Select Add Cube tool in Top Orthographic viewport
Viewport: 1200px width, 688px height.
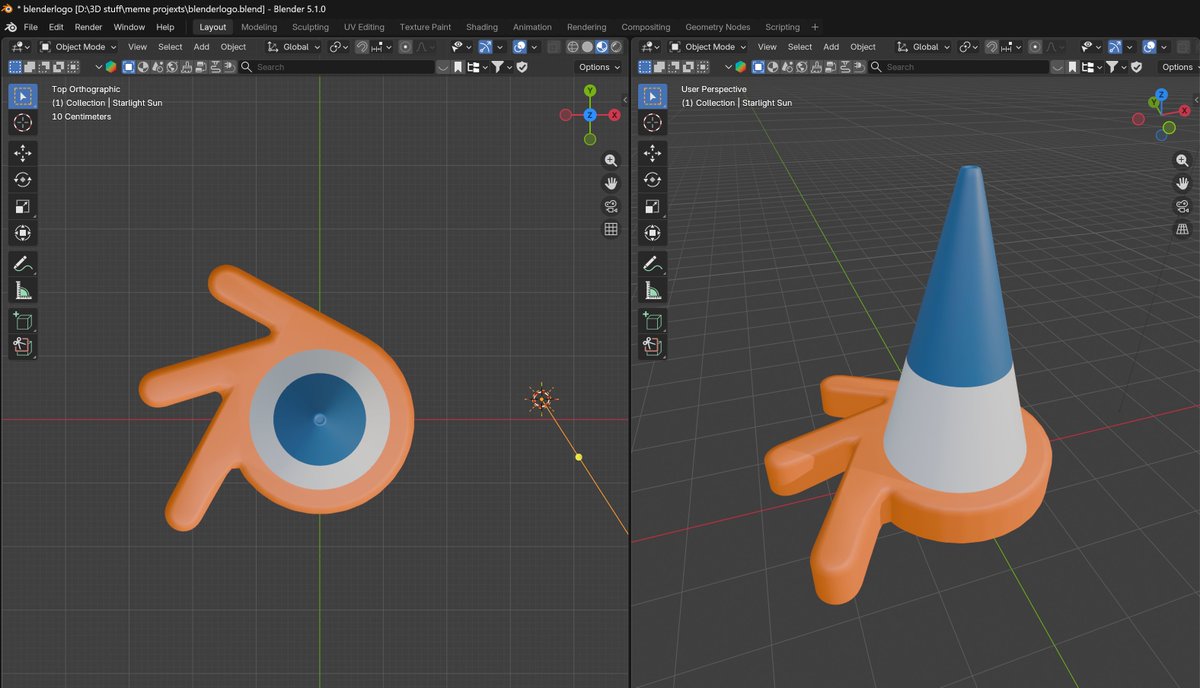point(22,321)
